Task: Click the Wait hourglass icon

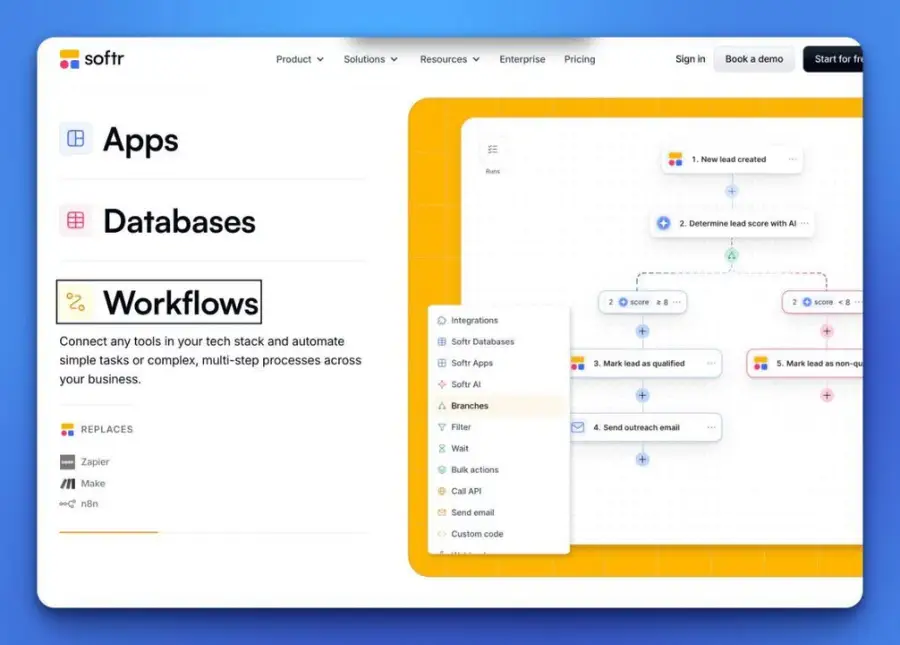Action: [x=441, y=448]
